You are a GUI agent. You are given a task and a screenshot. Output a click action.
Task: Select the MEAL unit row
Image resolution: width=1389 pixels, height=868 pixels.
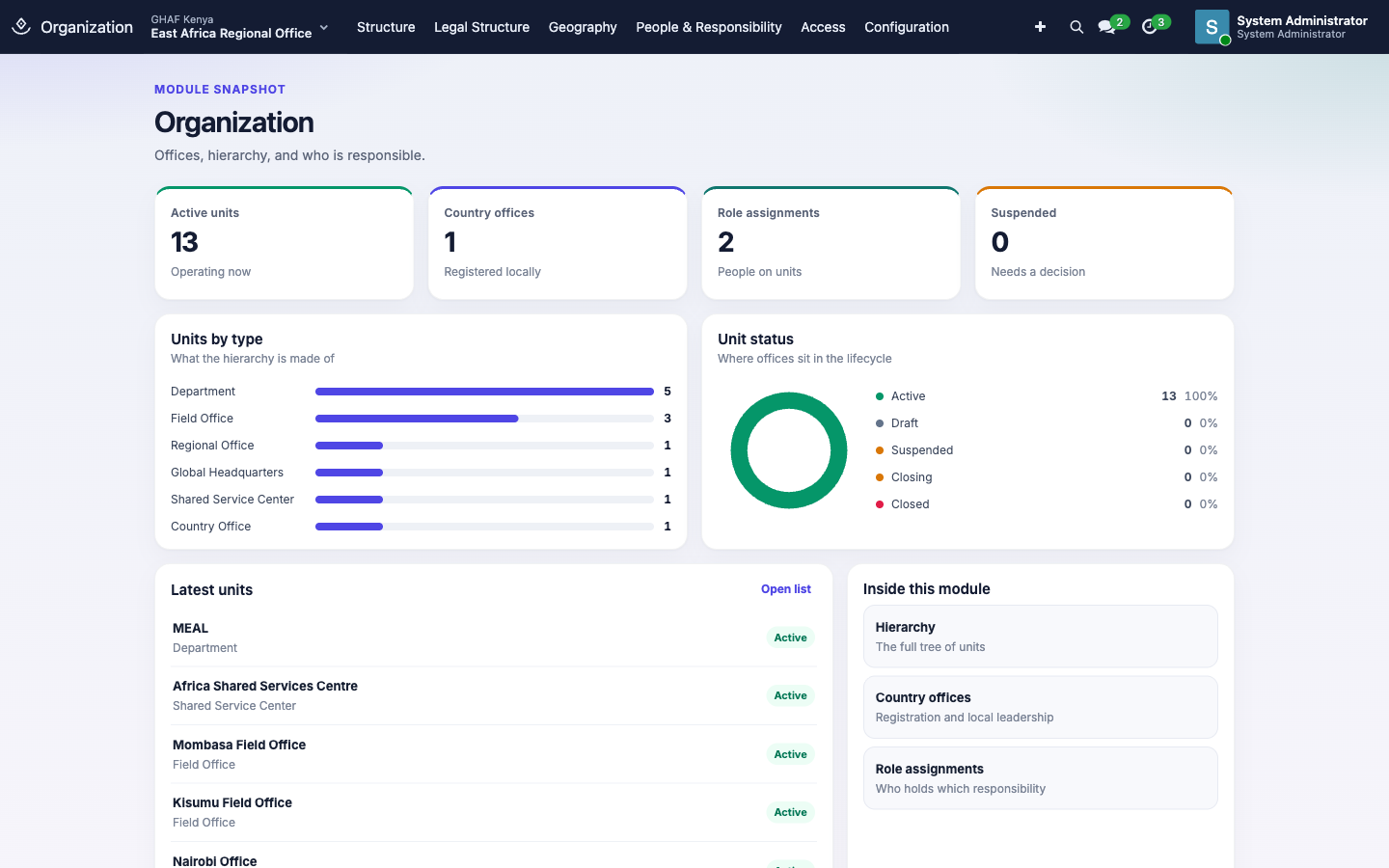coord(493,637)
